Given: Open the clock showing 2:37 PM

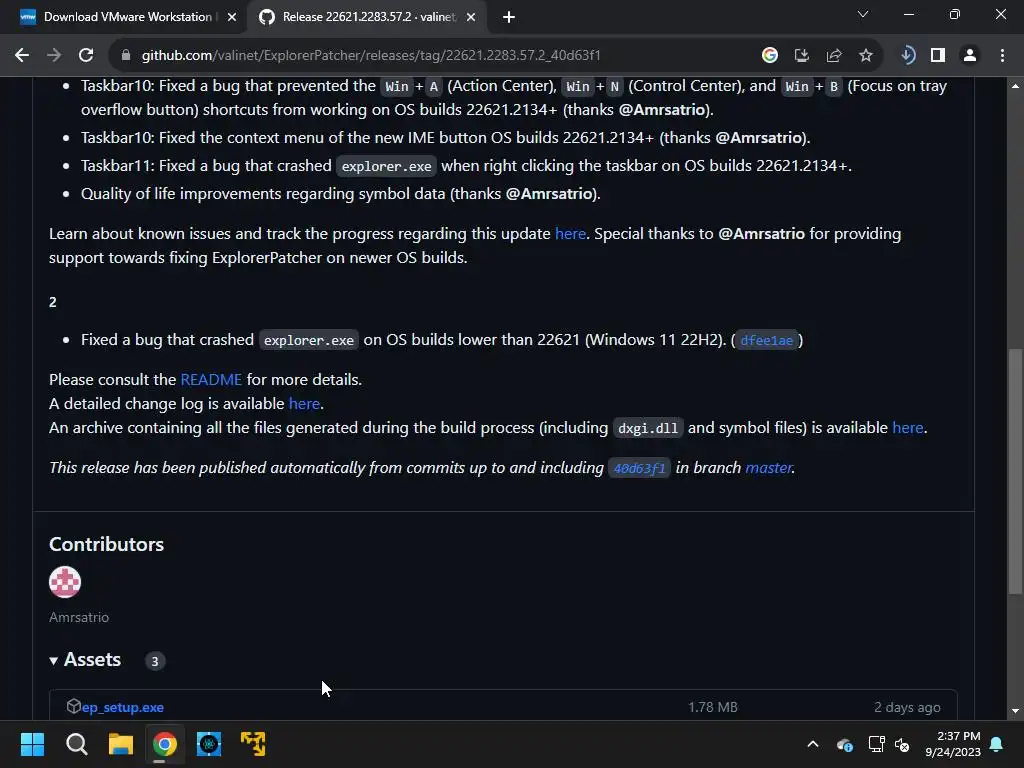Looking at the screenshot, I should coord(953,744).
